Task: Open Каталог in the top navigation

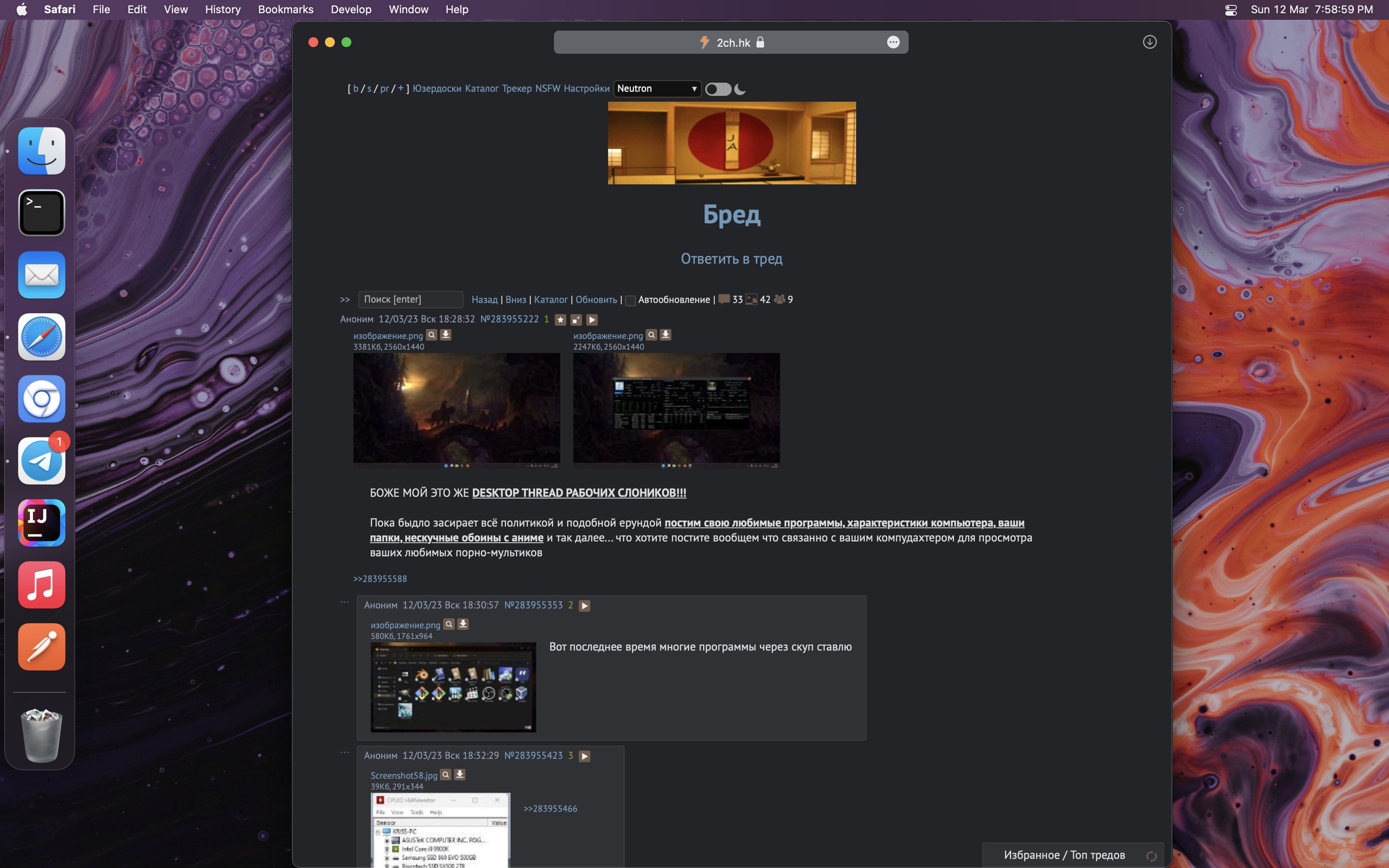Action: 482,88
